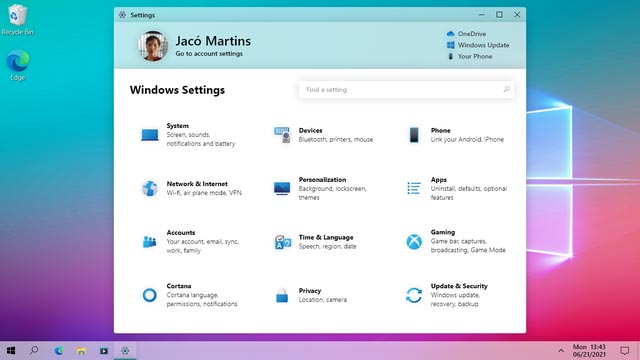Open the Time & Language icon
The width and height of the screenshot is (640, 360).
(x=282, y=242)
